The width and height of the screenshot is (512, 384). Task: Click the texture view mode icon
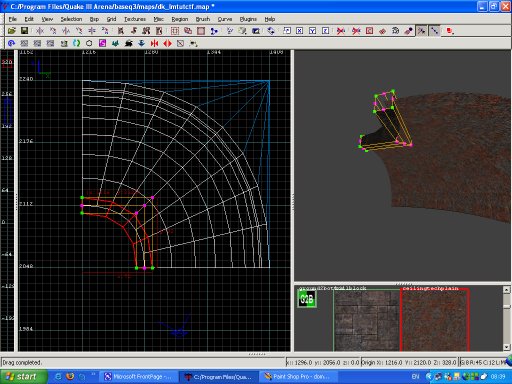[x=243, y=31]
